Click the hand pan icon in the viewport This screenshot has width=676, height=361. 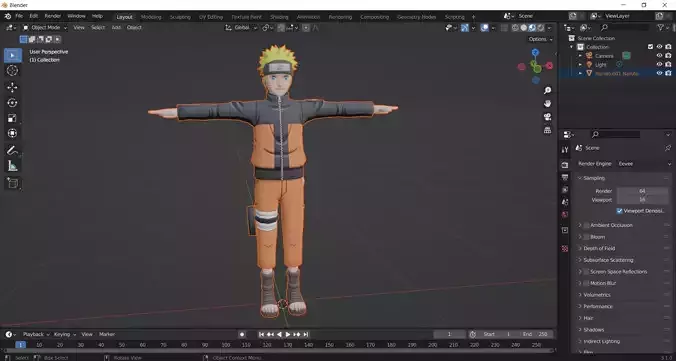pyautogui.click(x=548, y=104)
